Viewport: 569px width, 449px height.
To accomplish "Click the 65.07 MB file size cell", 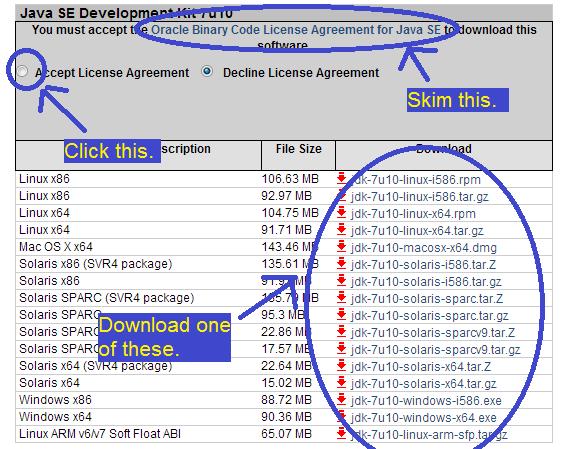I will pyautogui.click(x=286, y=434).
